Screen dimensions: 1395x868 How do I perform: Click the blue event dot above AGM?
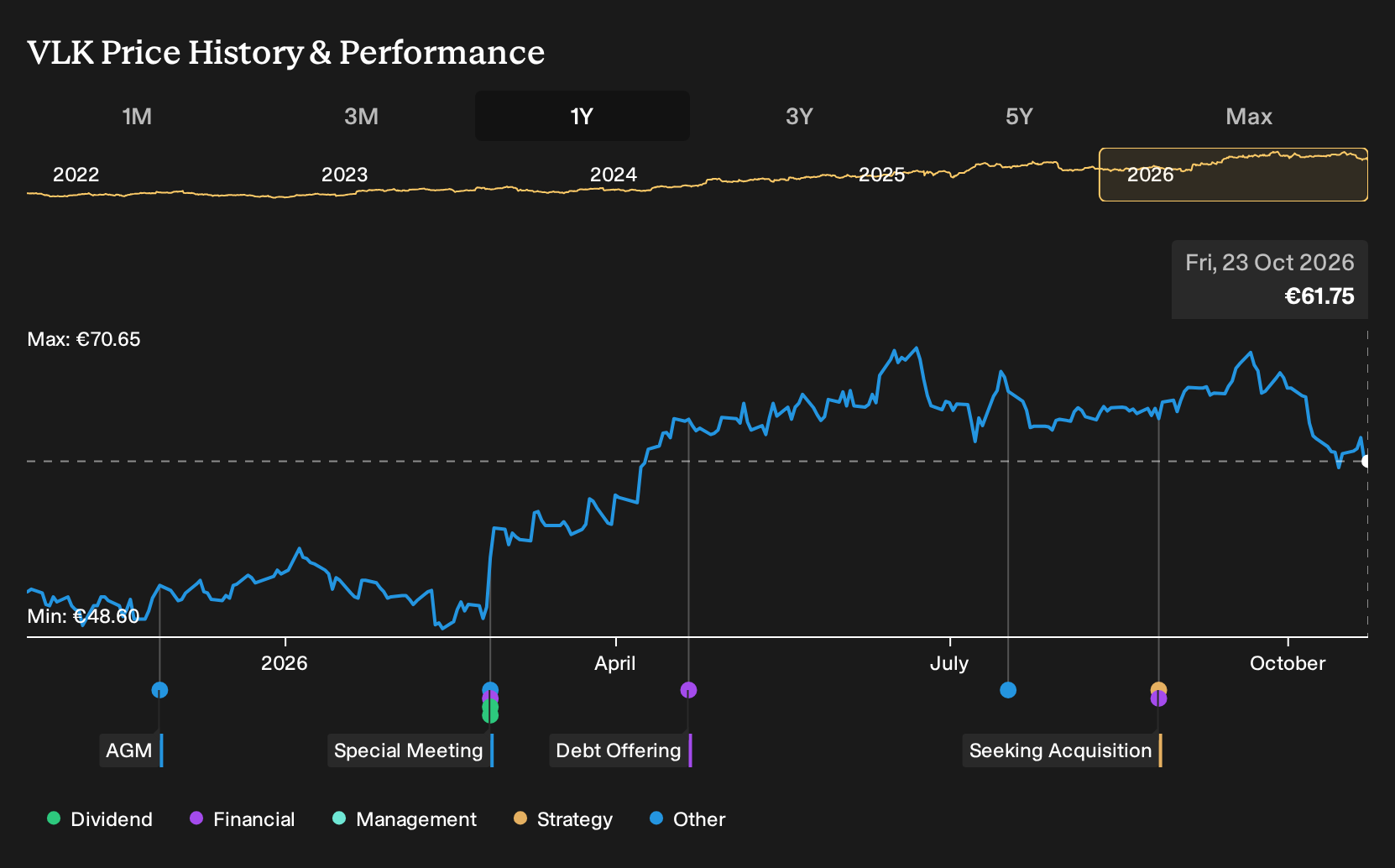[159, 690]
